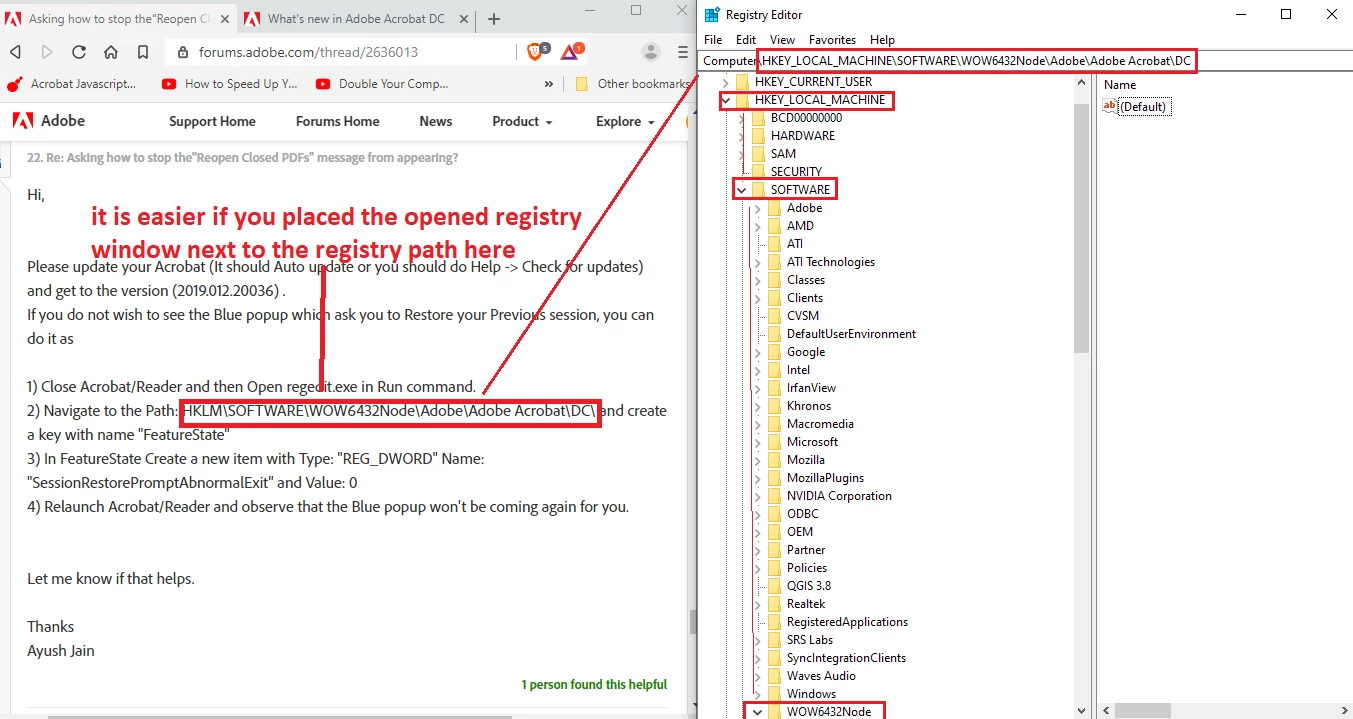Click the browser forward arrow
The width and height of the screenshot is (1353, 719).
point(47,52)
